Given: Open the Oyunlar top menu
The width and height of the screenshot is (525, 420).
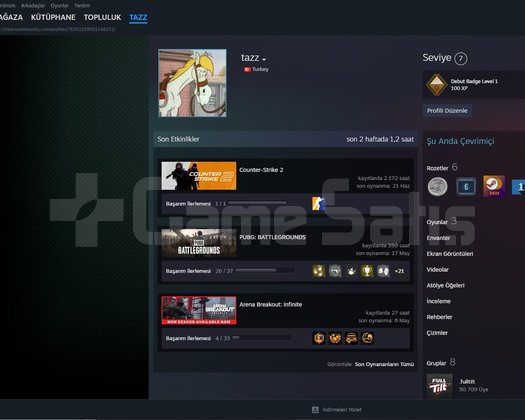Looking at the screenshot, I should (x=60, y=5).
